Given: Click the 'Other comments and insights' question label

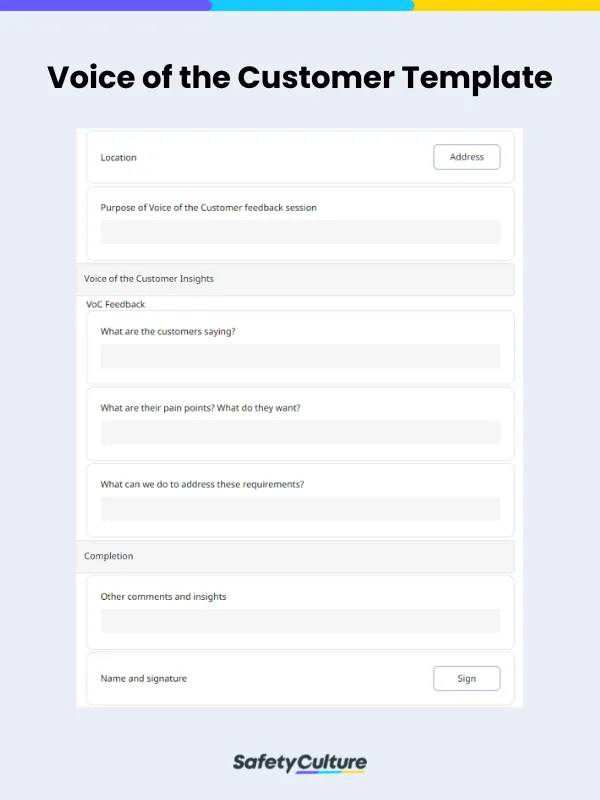Looking at the screenshot, I should [163, 596].
